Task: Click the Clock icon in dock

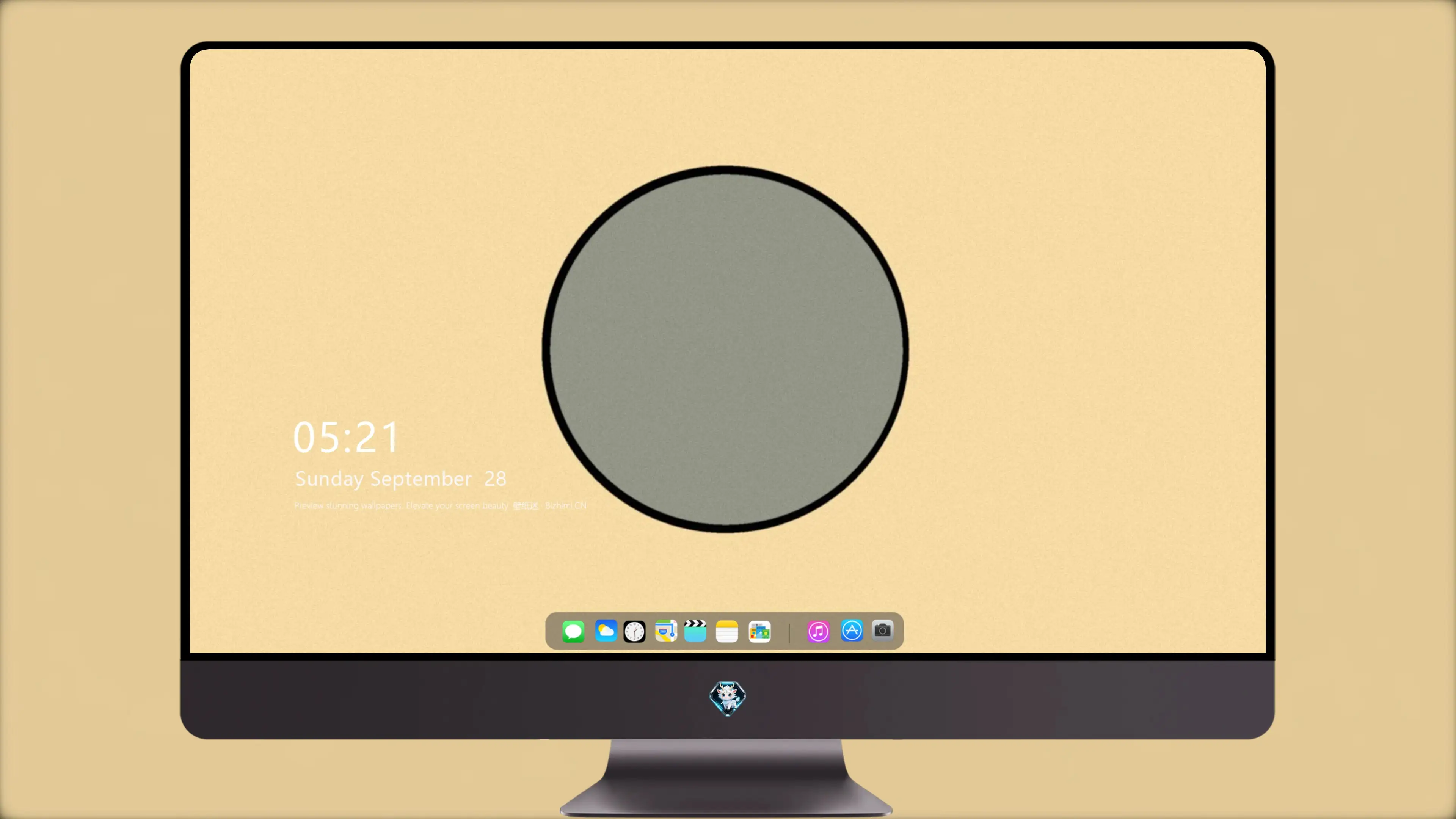Action: (x=634, y=631)
